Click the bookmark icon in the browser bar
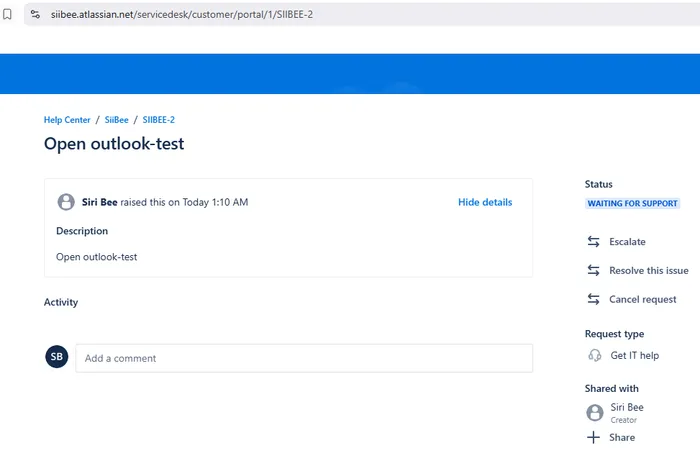Image resolution: width=700 pixels, height=450 pixels. coord(8,14)
